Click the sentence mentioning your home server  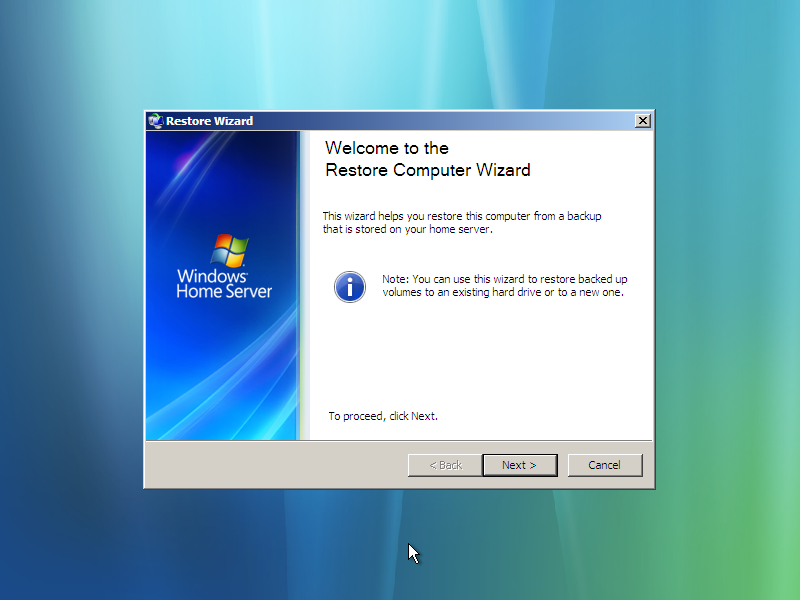point(462,222)
